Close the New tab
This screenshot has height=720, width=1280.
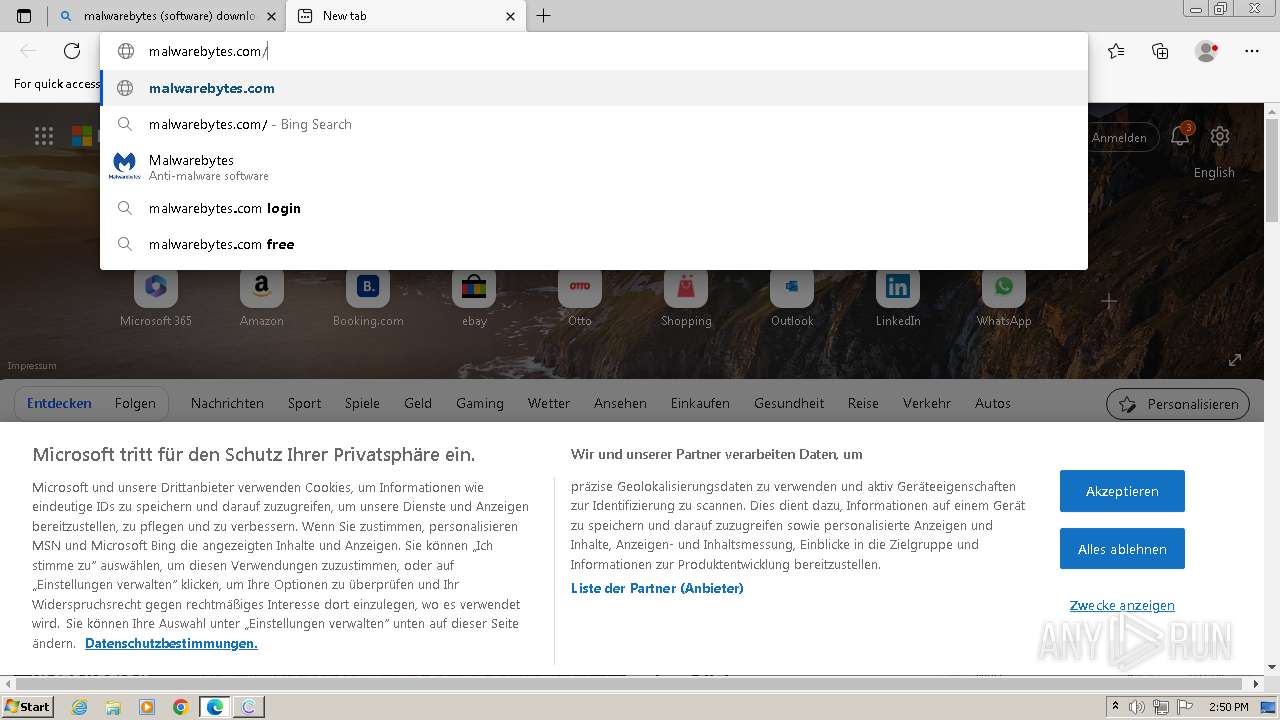click(x=511, y=16)
